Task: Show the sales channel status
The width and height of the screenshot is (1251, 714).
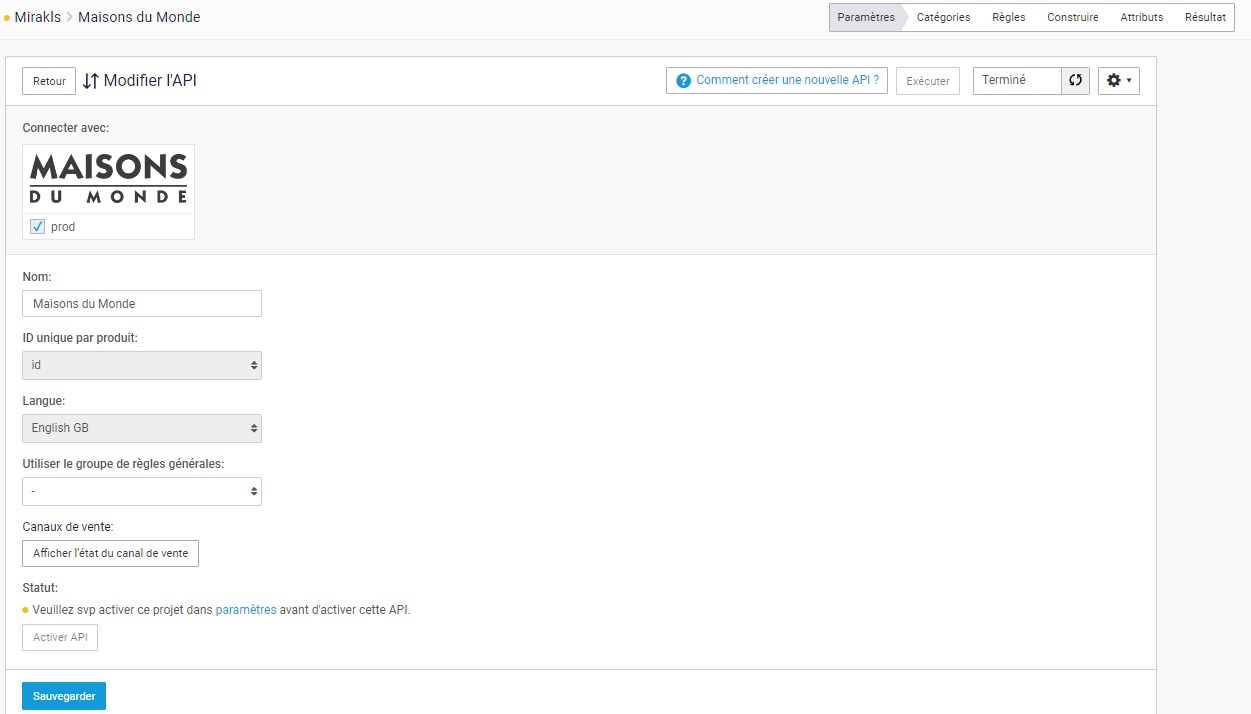Action: pos(110,553)
